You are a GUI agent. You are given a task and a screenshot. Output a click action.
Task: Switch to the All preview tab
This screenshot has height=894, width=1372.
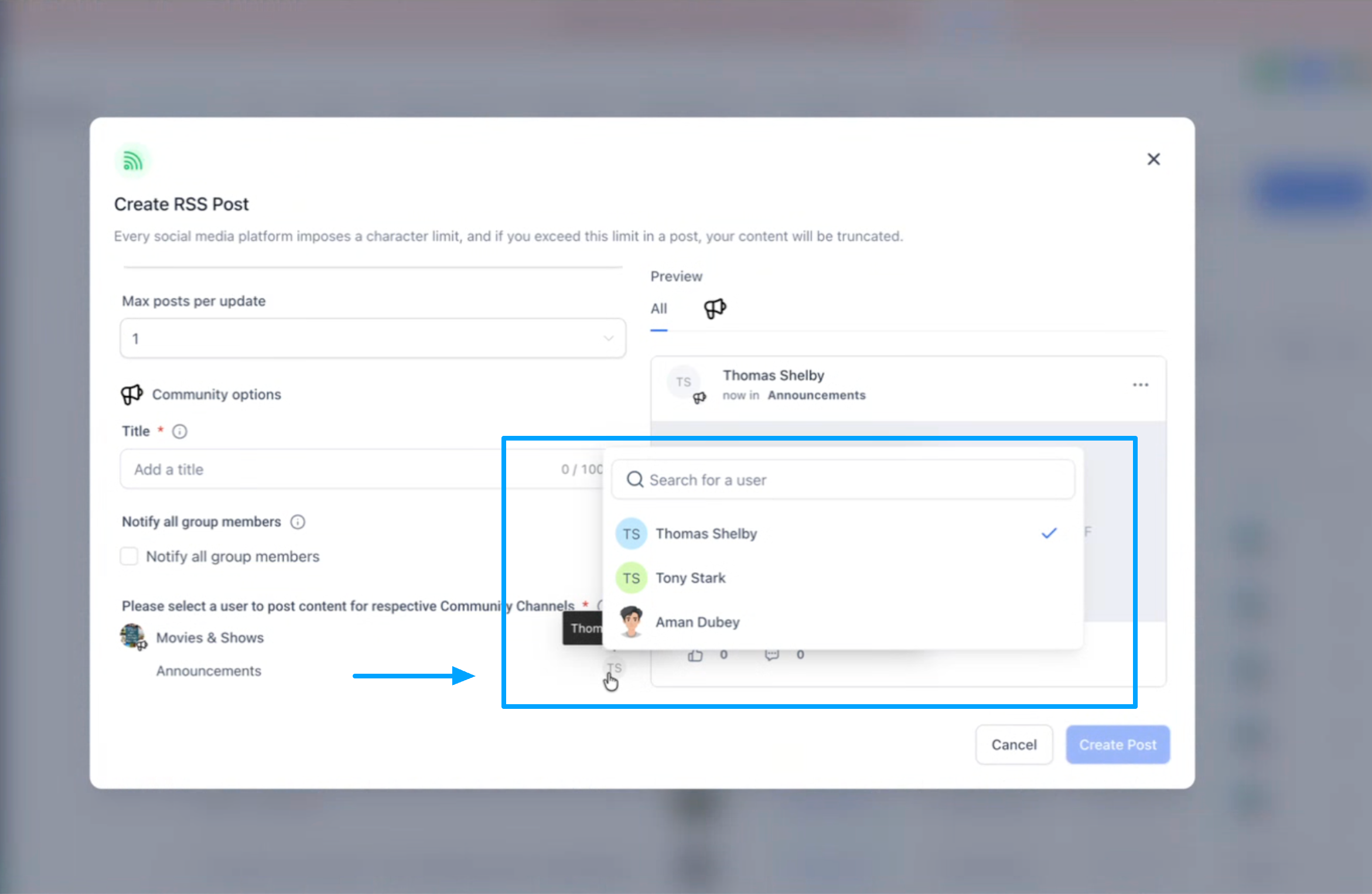658,309
